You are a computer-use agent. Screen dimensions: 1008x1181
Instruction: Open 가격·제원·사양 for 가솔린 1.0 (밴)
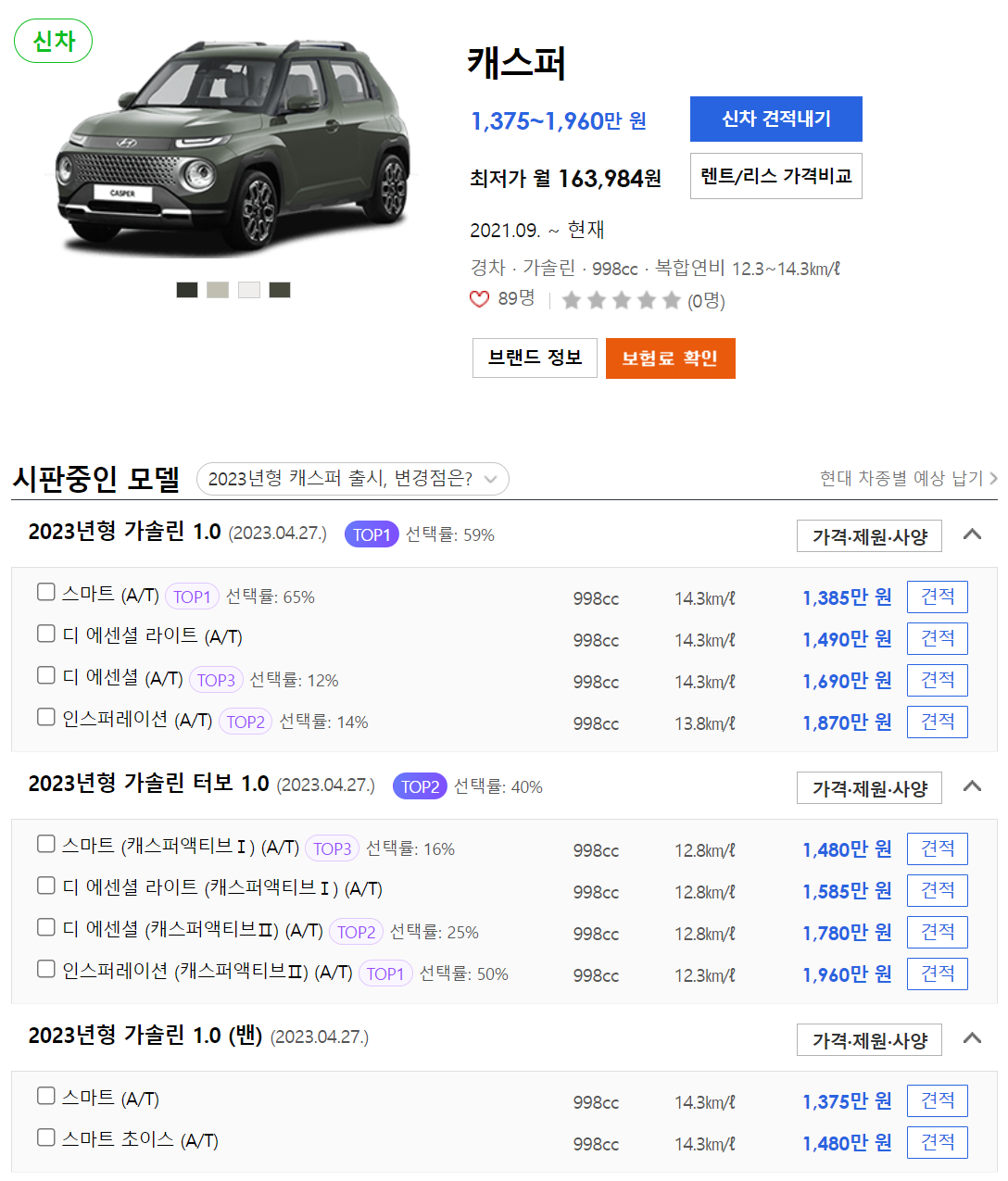[869, 1040]
